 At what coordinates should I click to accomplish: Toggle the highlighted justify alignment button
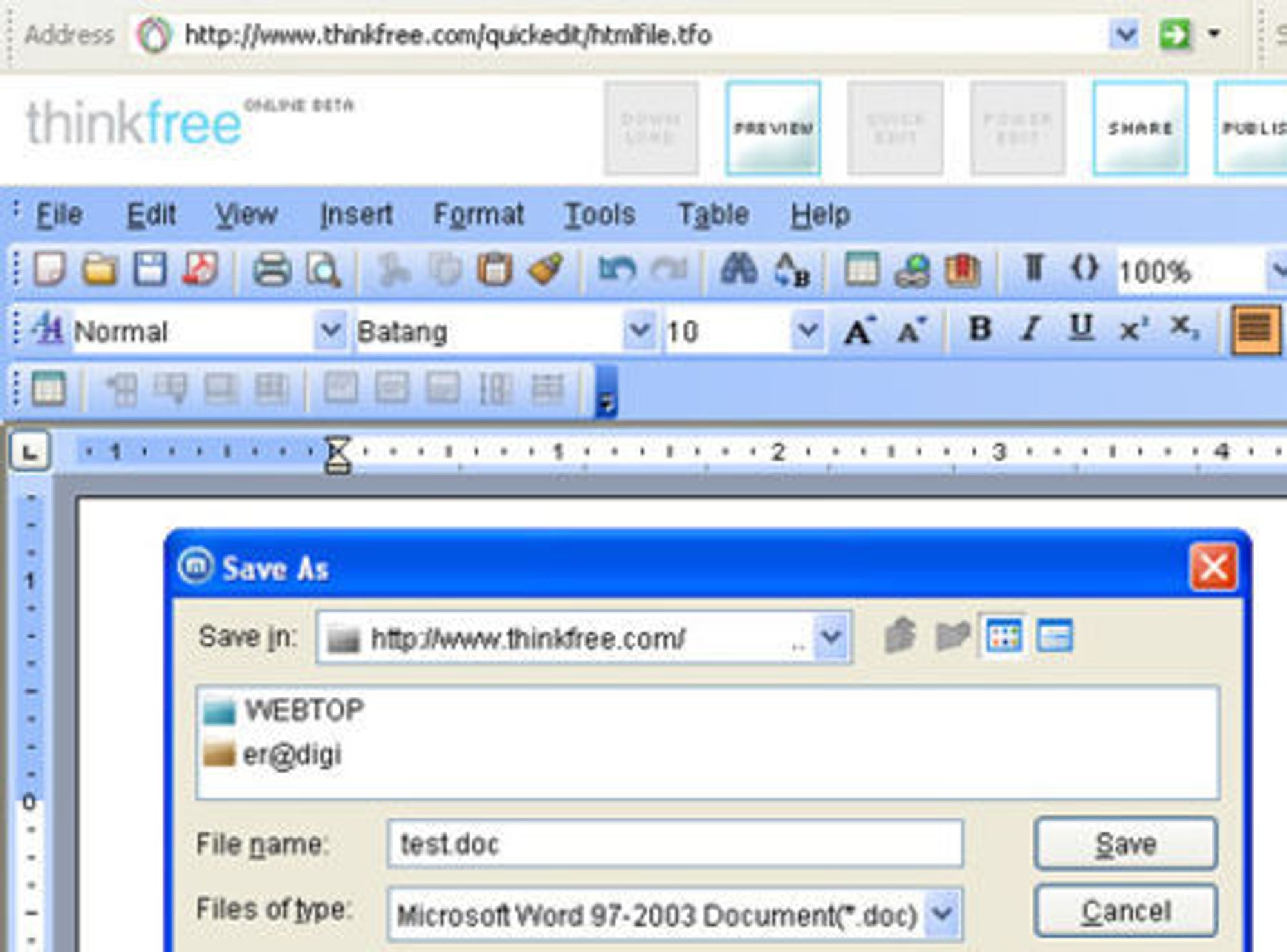click(x=1255, y=330)
